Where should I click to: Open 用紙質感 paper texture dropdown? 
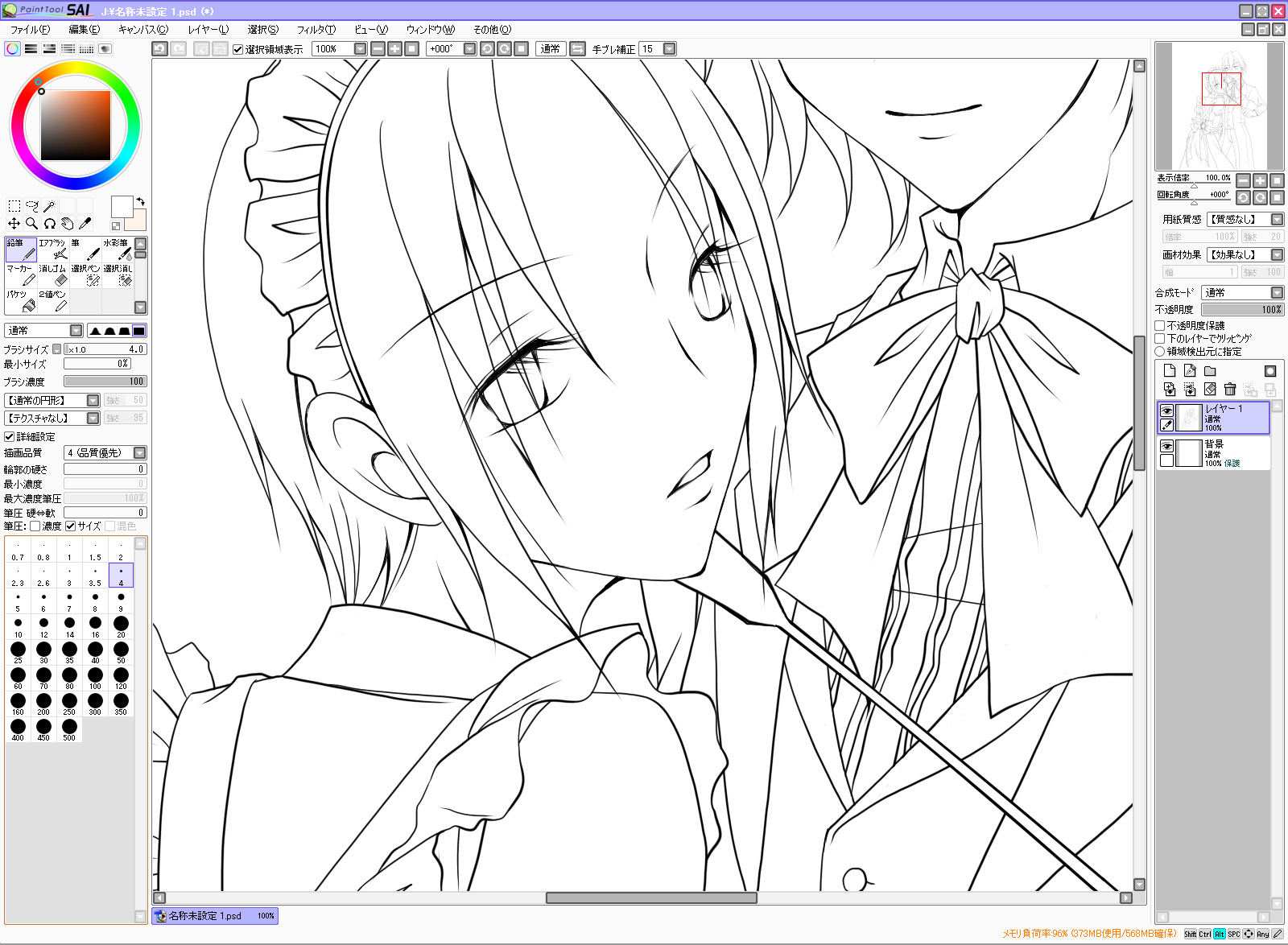(x=1278, y=219)
